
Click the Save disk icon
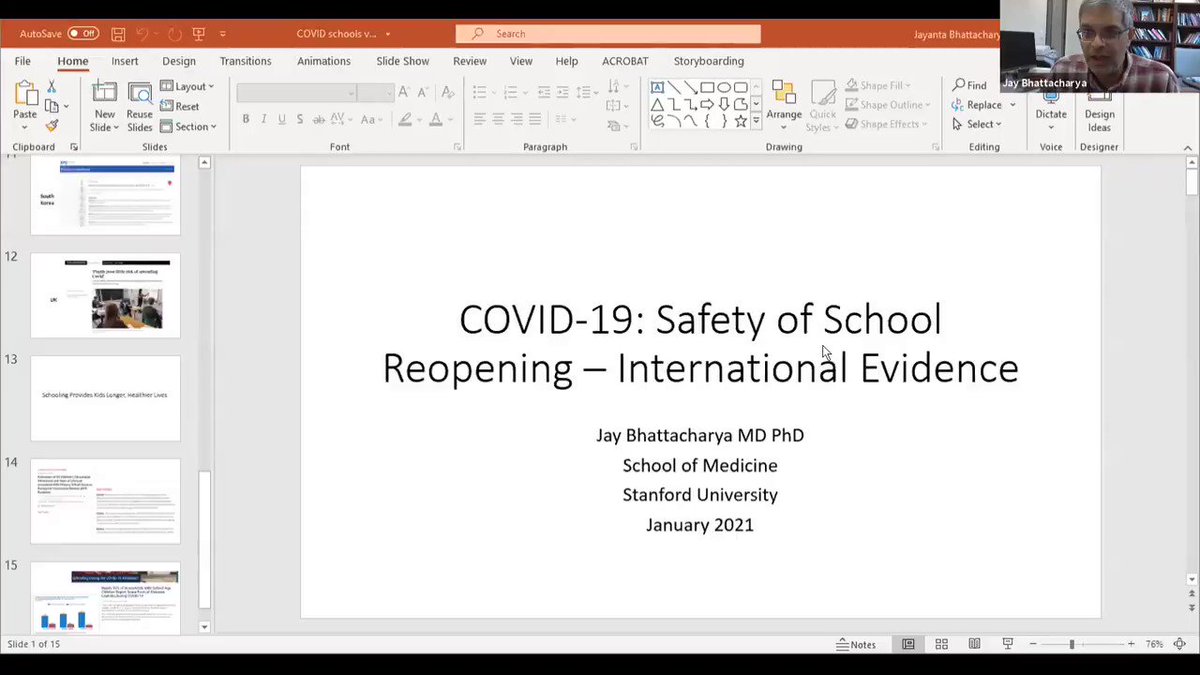coord(118,33)
